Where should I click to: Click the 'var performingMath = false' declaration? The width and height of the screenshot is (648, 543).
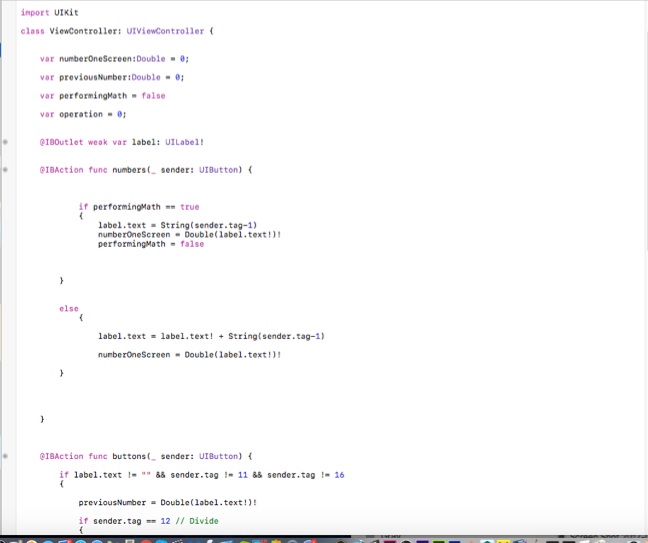click(x=102, y=96)
